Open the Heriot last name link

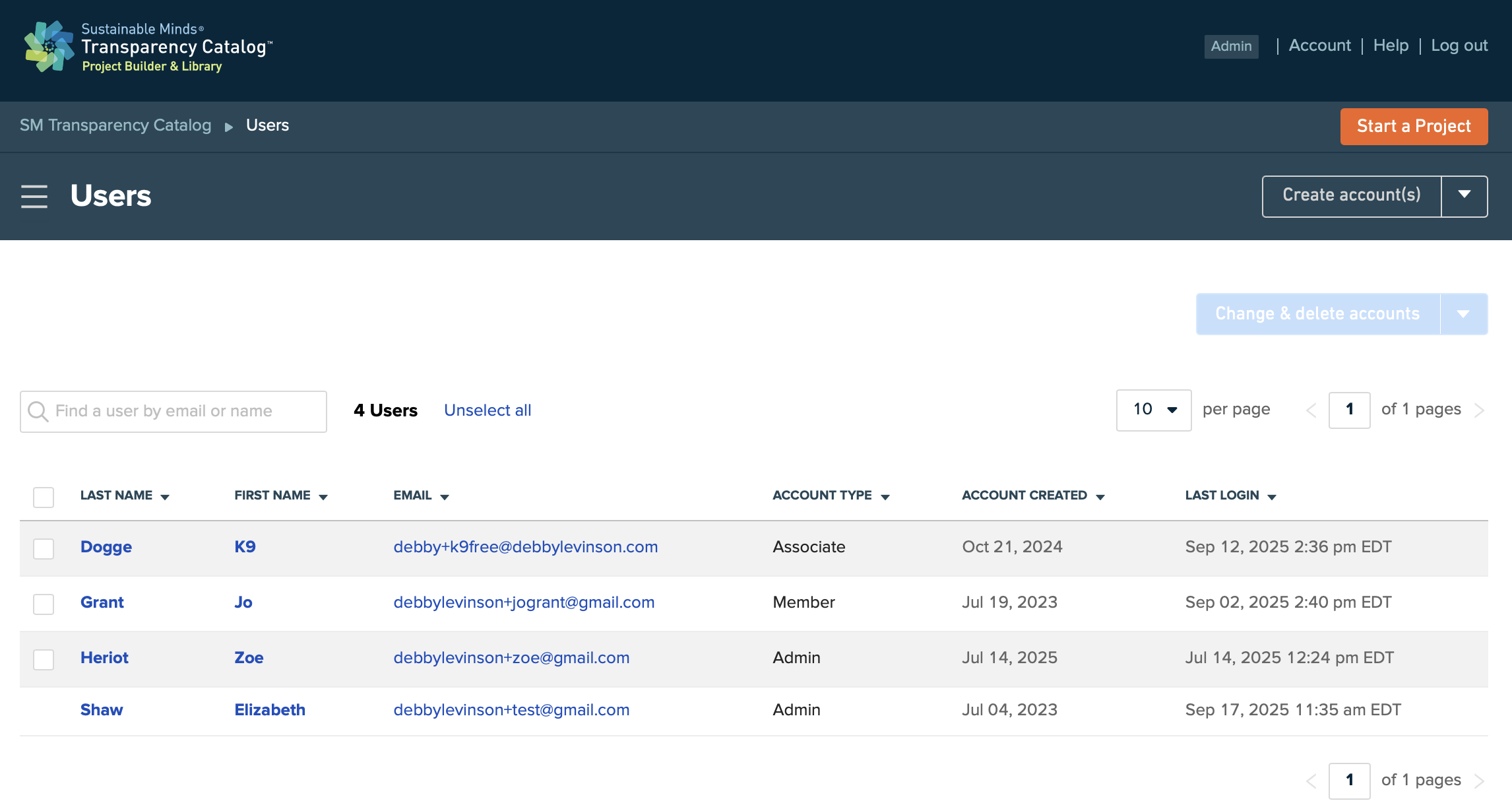(x=104, y=658)
